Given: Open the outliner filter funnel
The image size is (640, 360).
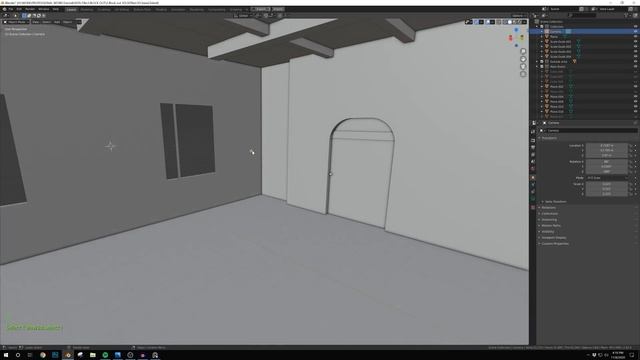Looking at the screenshot, I should coord(626,15).
